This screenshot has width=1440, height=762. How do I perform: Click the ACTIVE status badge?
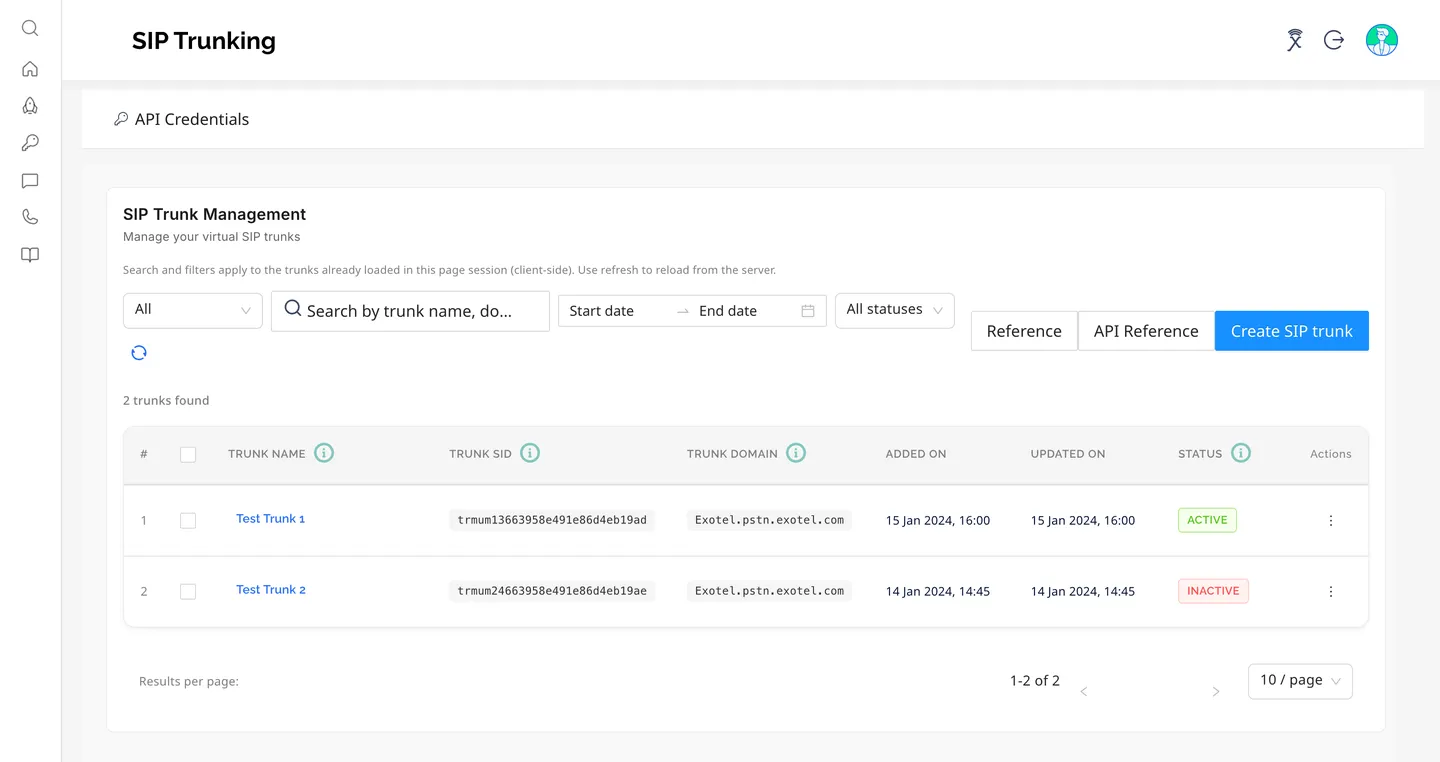(1207, 520)
